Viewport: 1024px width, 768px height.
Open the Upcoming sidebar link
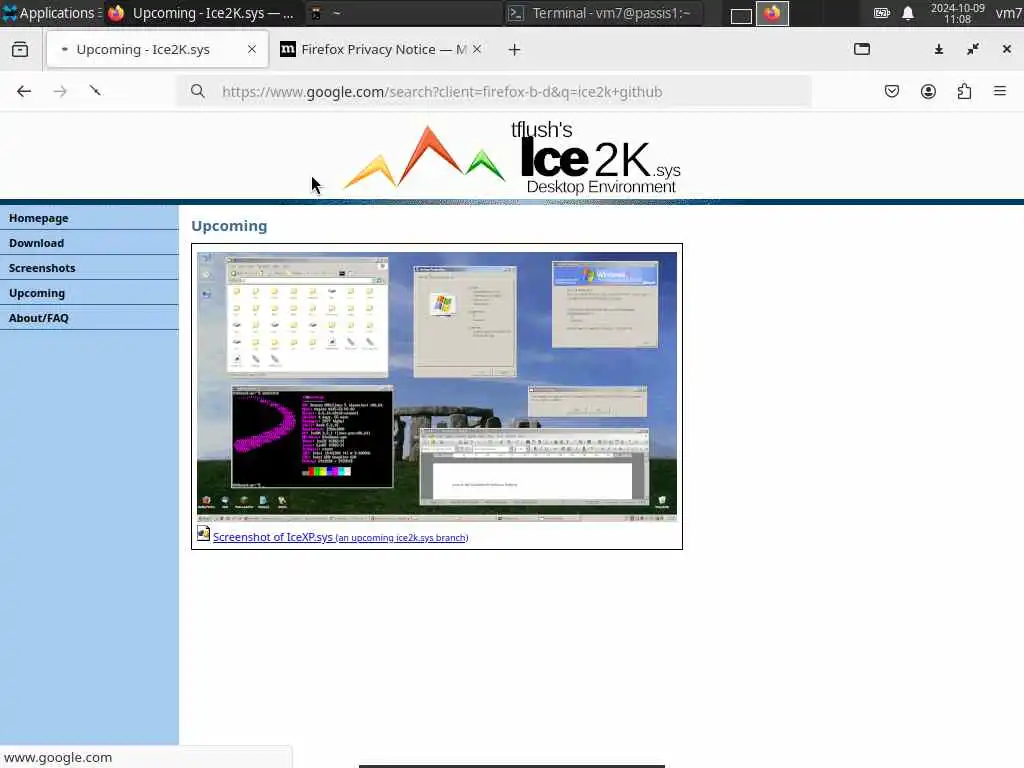click(89, 293)
